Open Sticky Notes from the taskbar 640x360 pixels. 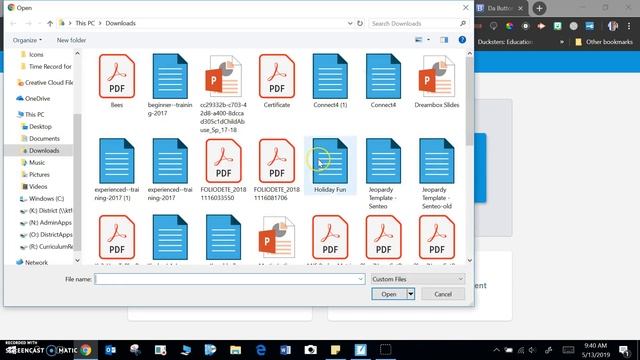point(336,350)
